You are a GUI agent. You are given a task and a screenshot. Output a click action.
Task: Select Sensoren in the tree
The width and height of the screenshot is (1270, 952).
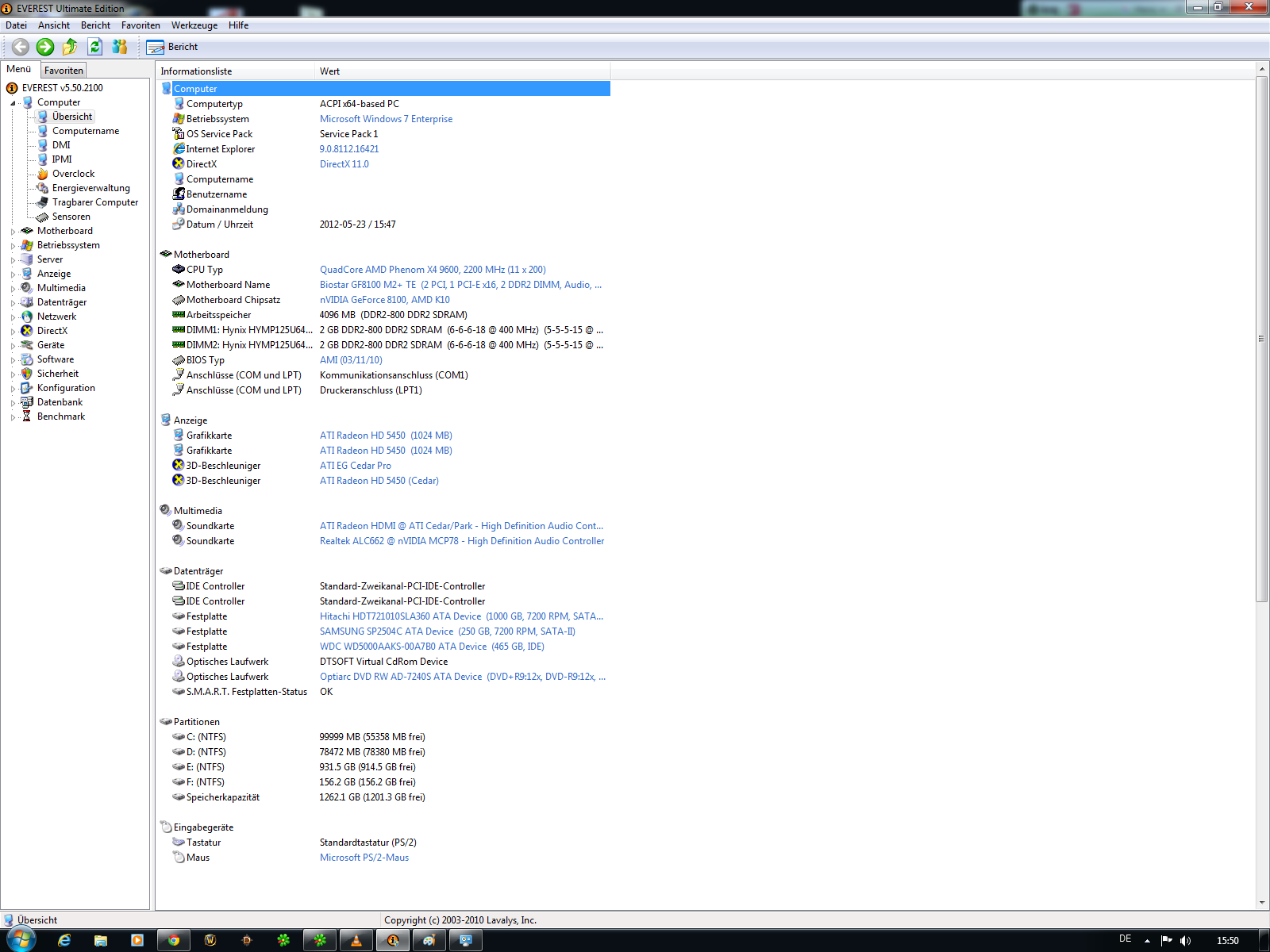[x=71, y=217]
